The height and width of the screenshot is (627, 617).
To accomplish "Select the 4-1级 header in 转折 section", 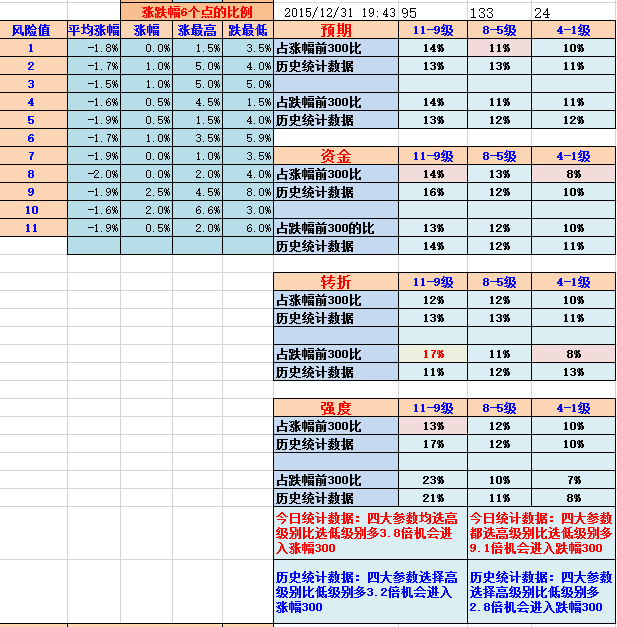I will click(573, 282).
